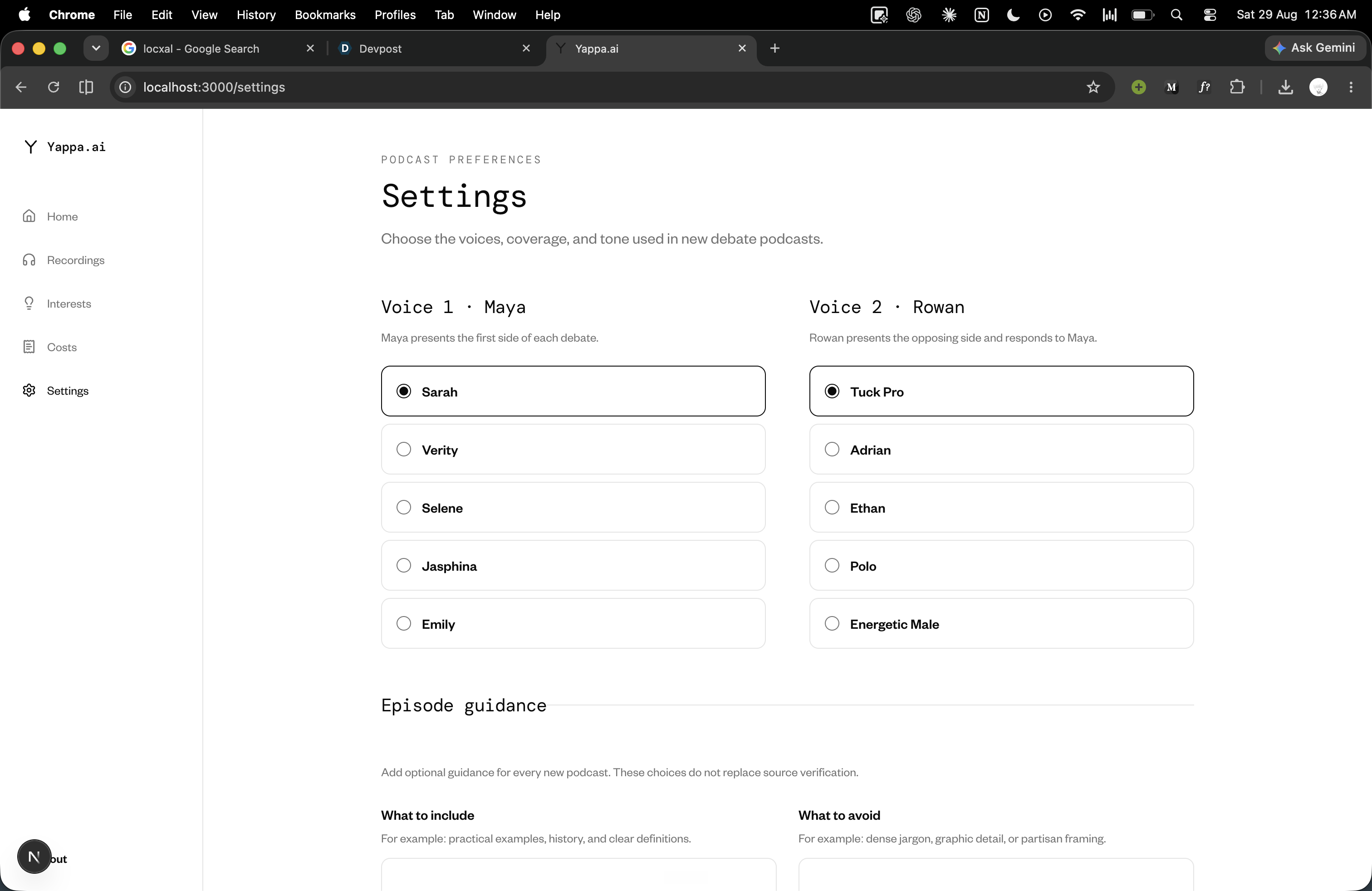Click the M extension icon
The width and height of the screenshot is (1372, 891).
1171,87
